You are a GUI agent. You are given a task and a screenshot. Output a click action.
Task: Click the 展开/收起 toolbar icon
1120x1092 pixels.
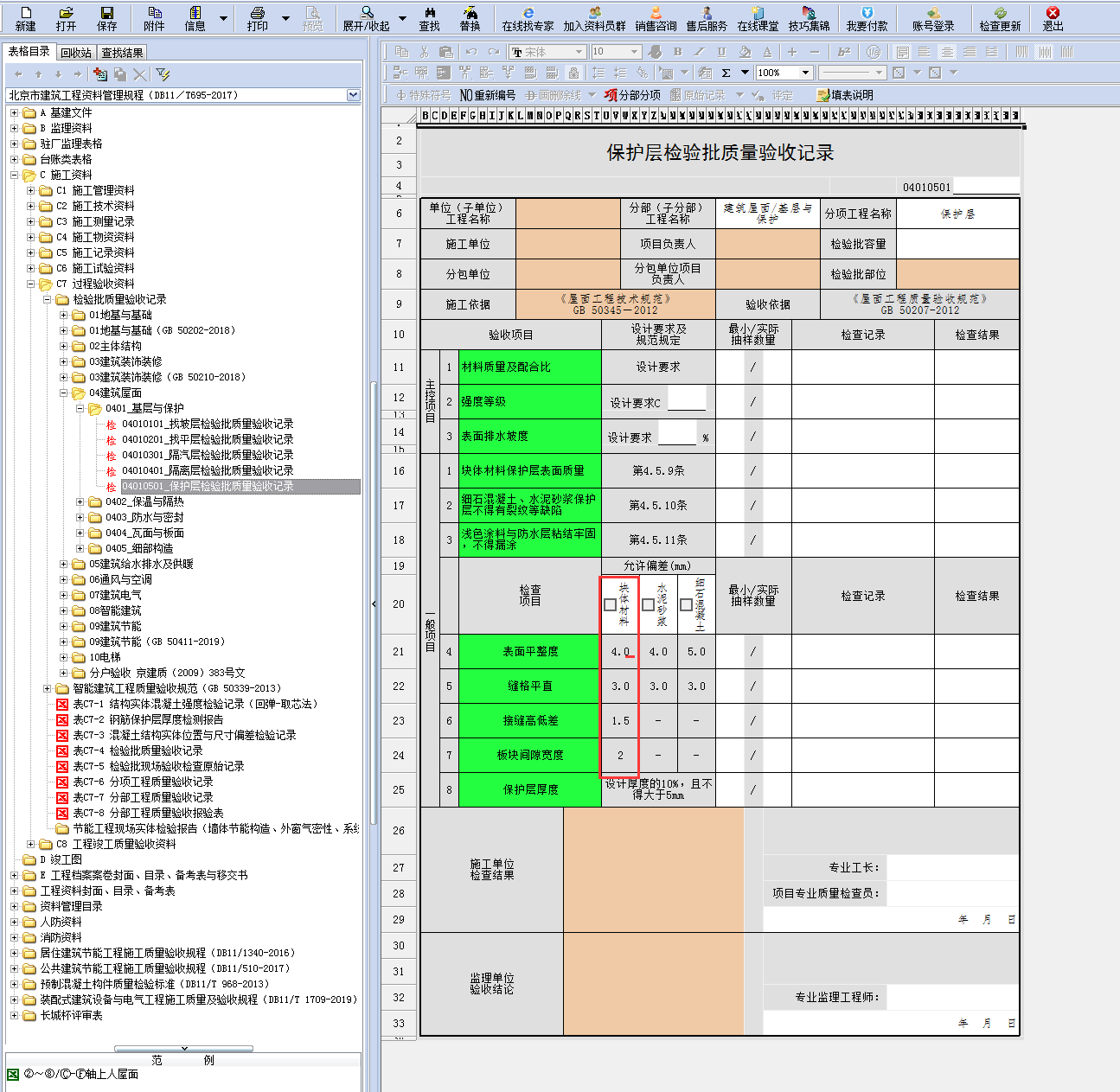point(367,18)
